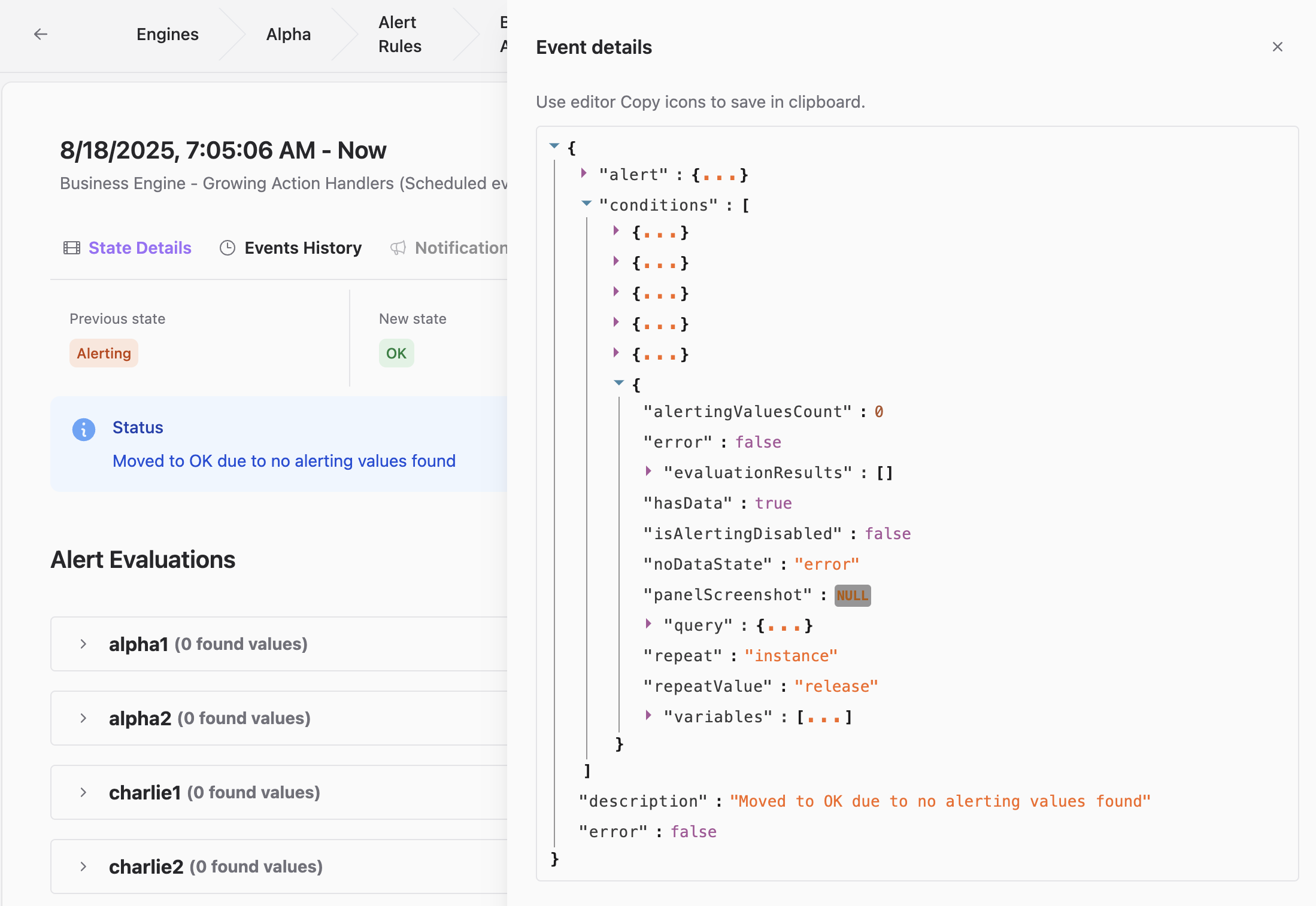Click the "description" string value
1316x906 pixels.
(940, 801)
